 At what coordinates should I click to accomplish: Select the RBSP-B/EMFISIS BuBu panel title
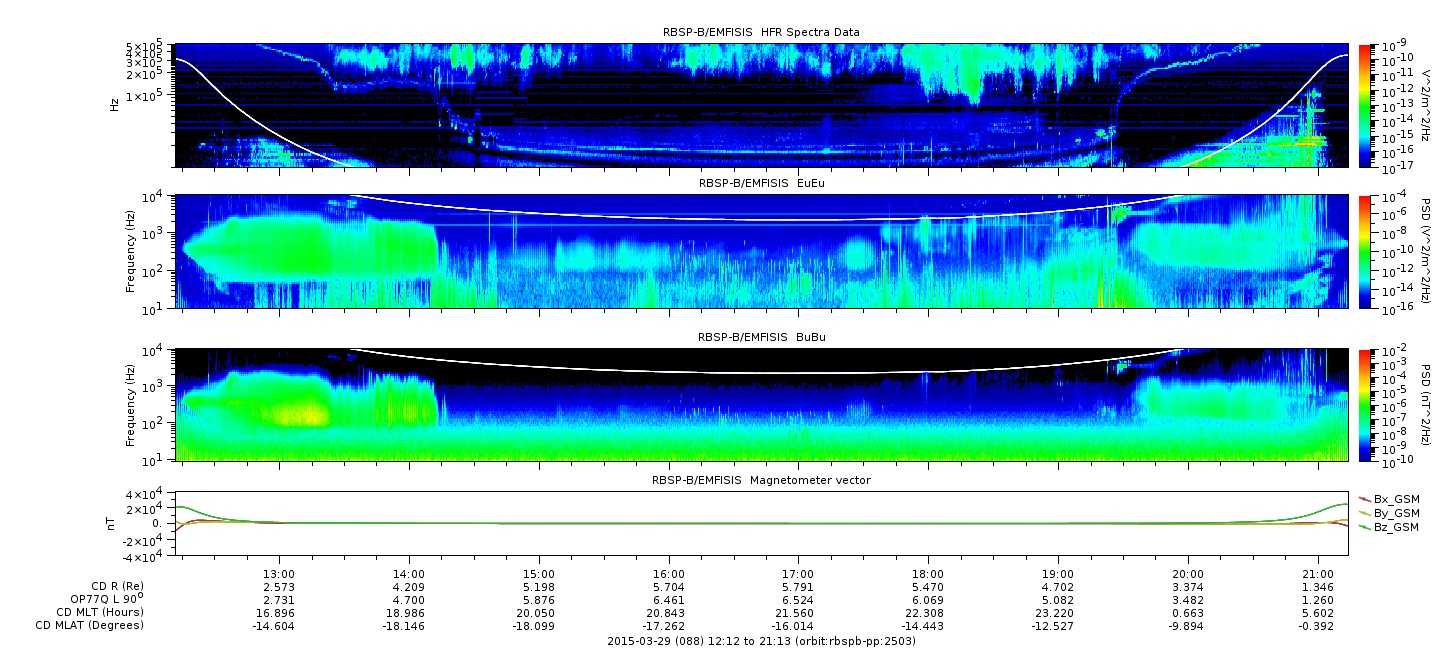(761, 338)
